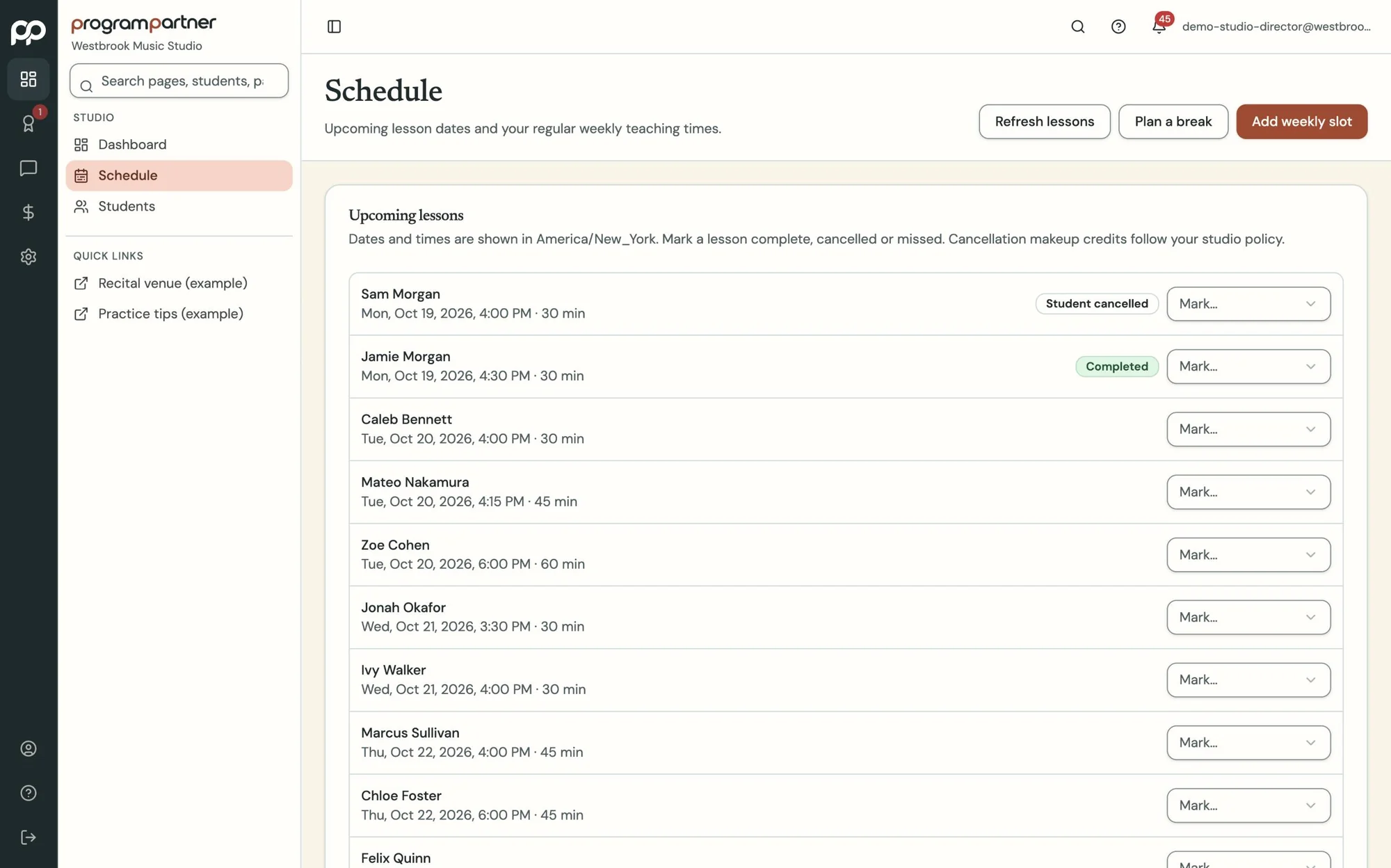Select the Schedule menu item
This screenshot has width=1391, height=868.
[x=179, y=175]
